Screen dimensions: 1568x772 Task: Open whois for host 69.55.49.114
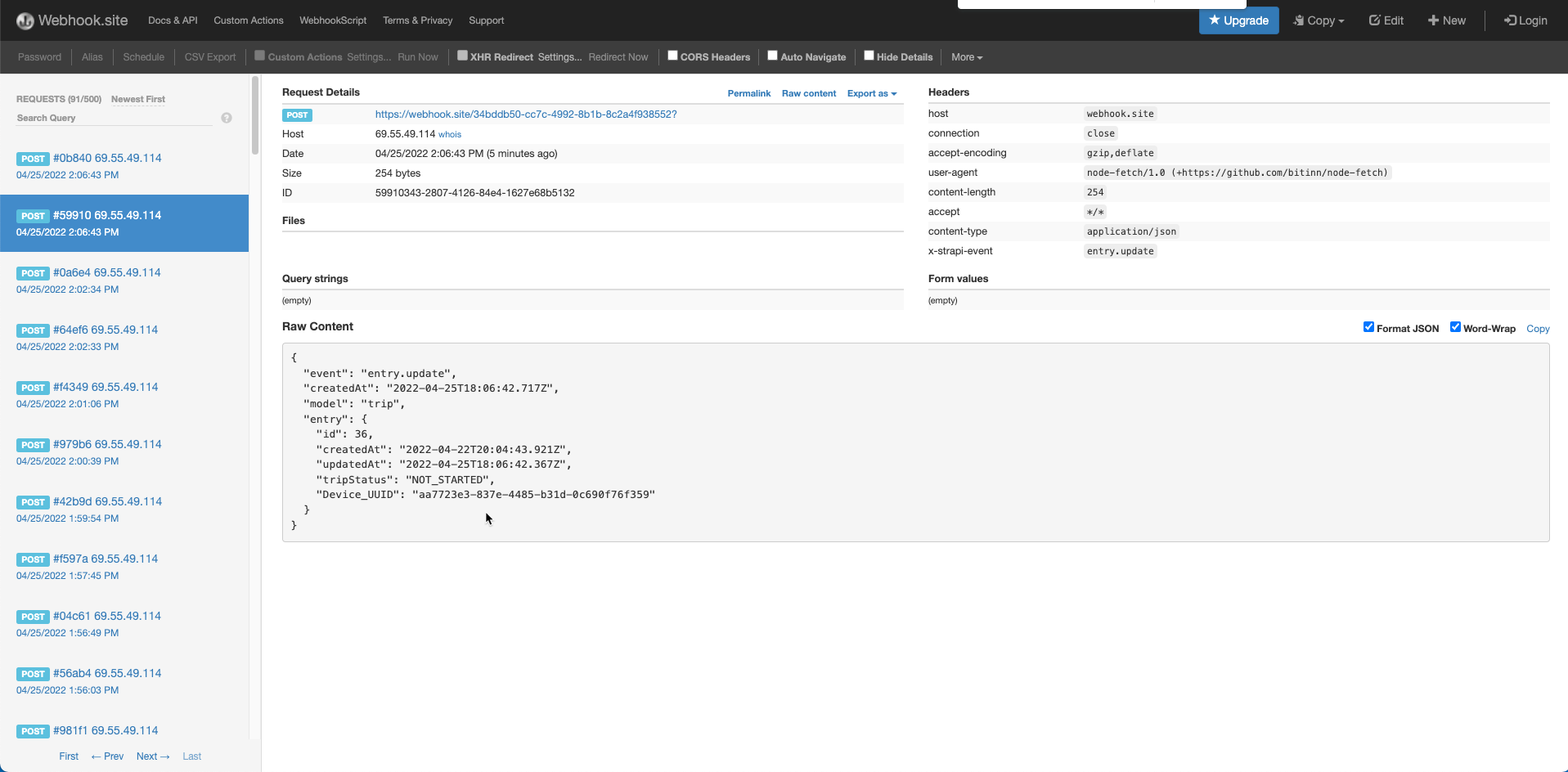449,133
